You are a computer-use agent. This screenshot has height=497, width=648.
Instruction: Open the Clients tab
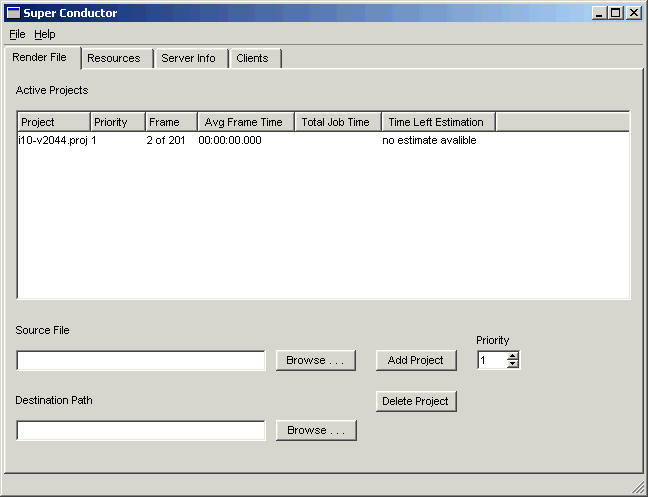coord(252,58)
